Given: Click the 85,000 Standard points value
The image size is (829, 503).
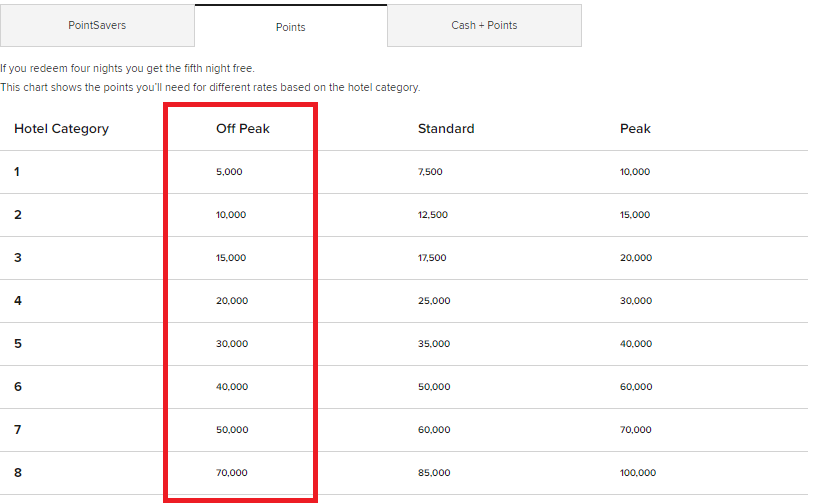Looking at the screenshot, I should tap(434, 473).
